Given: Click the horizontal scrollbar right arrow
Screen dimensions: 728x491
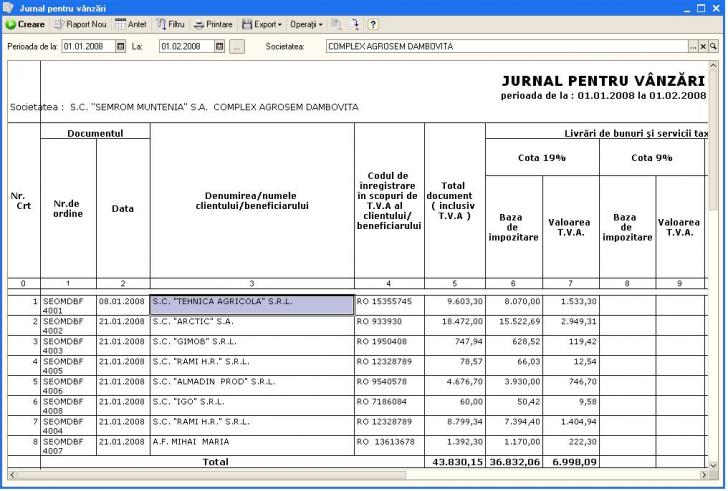Looking at the screenshot, I should pyautogui.click(x=703, y=475).
